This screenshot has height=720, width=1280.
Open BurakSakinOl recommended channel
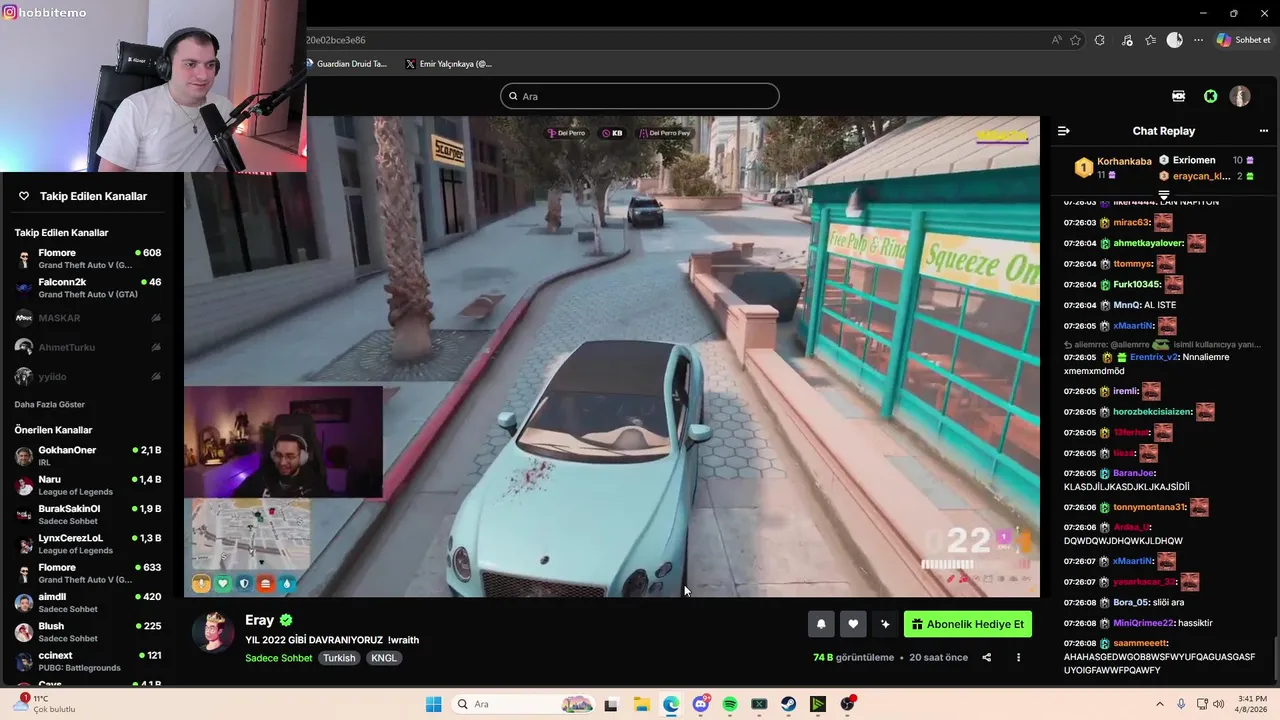pos(88,514)
